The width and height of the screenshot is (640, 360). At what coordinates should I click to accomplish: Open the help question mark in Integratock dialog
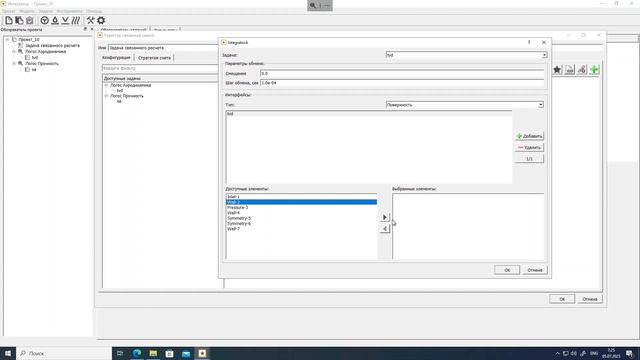pos(529,42)
